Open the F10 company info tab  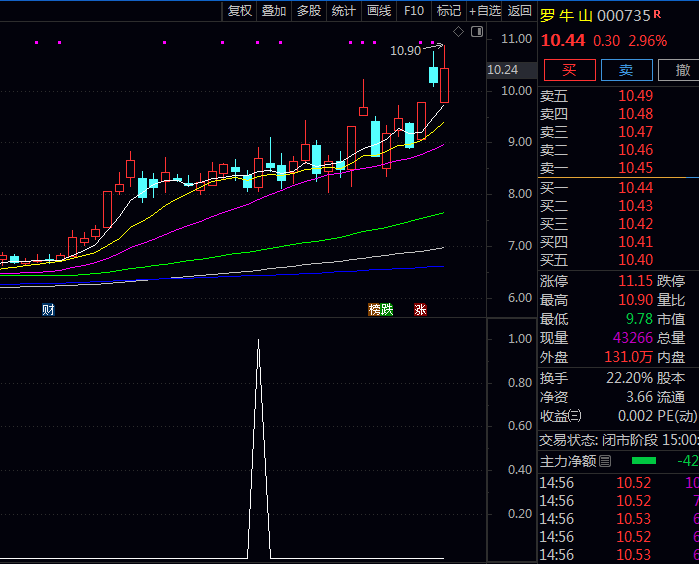[413, 11]
